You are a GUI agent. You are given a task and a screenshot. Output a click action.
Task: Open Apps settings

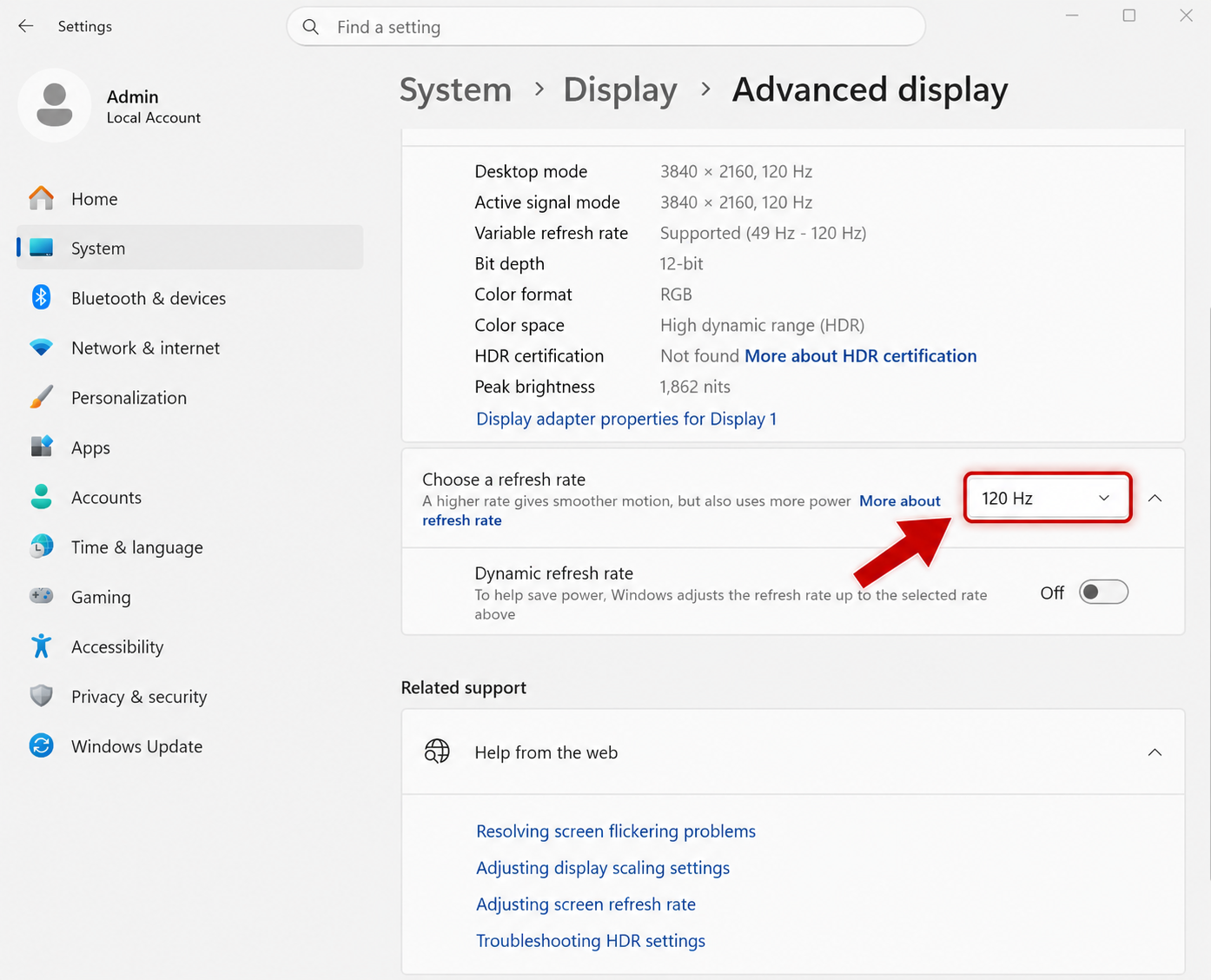click(189, 447)
